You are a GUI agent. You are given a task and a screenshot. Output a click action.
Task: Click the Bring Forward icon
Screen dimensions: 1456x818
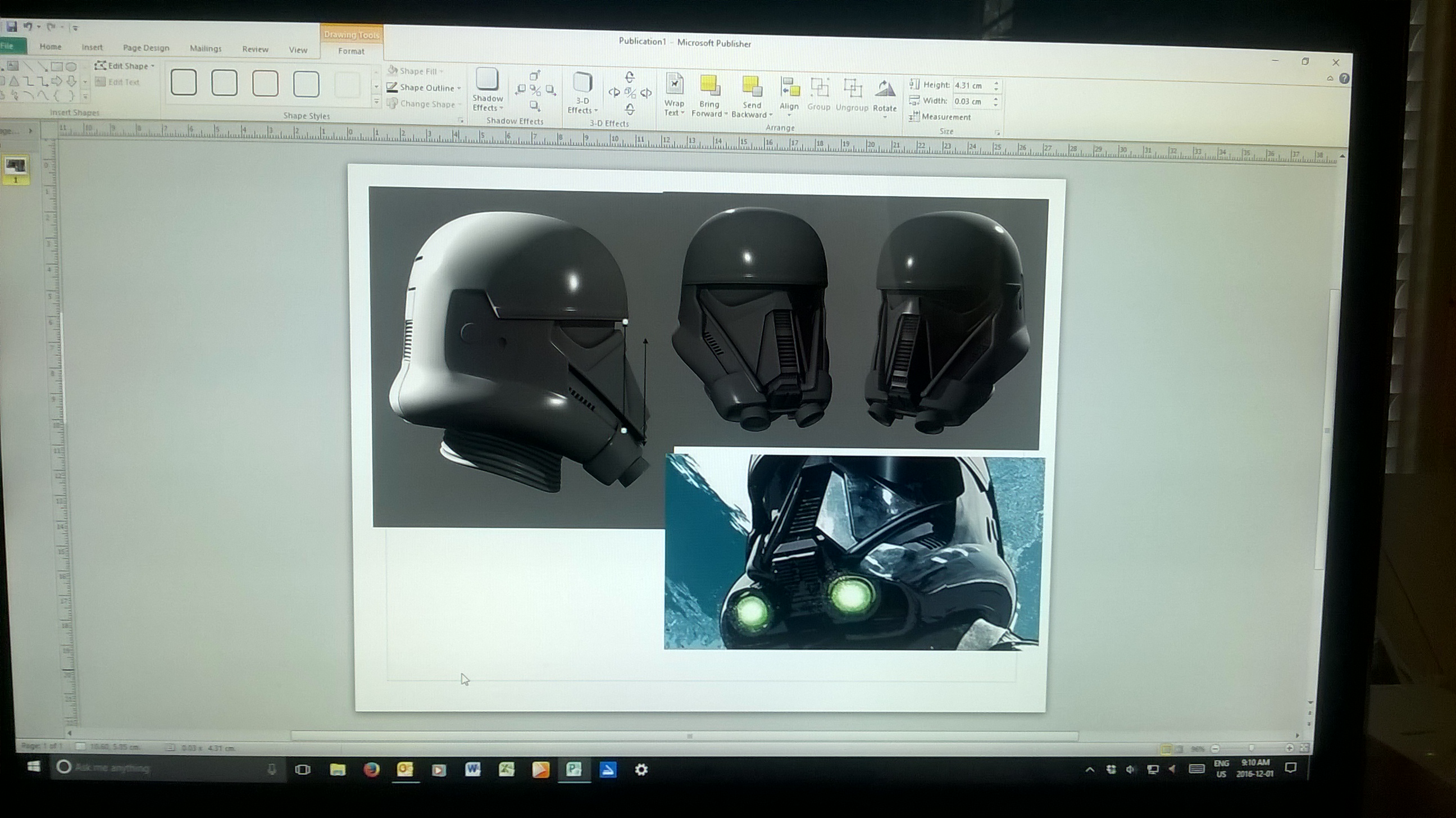709,86
